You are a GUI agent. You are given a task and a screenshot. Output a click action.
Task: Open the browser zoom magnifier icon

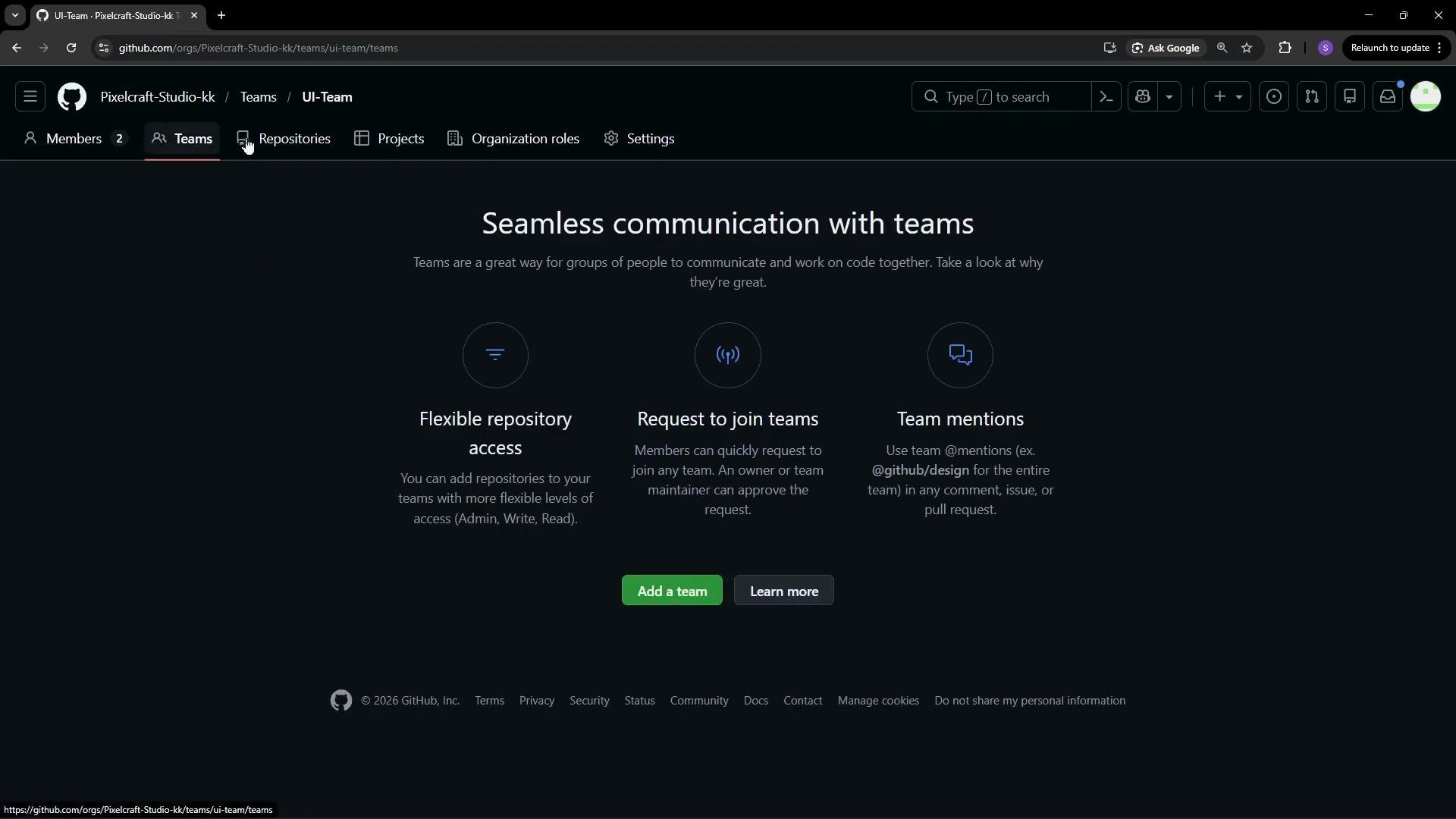1222,48
